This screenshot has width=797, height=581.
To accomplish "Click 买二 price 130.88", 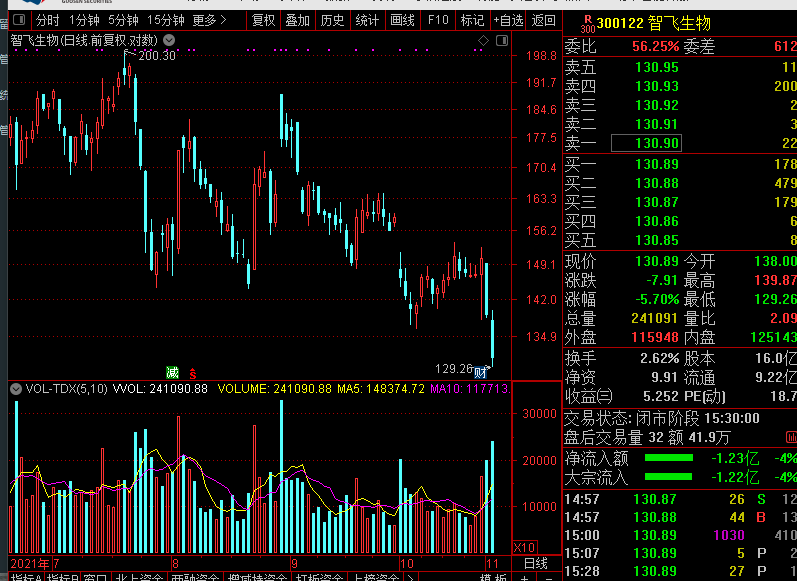I will [x=657, y=184].
